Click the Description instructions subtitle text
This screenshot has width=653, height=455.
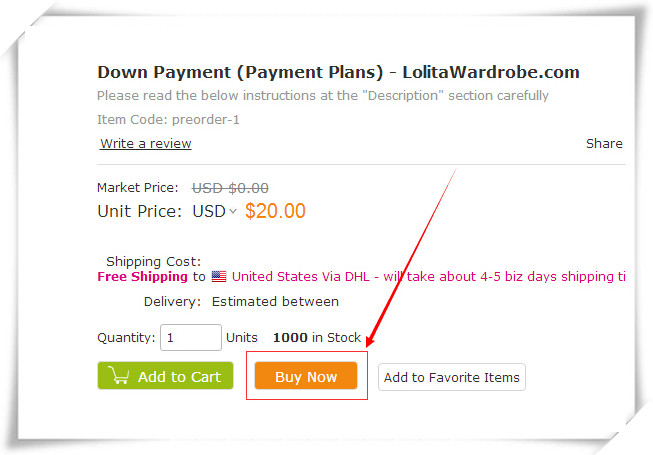coord(323,96)
